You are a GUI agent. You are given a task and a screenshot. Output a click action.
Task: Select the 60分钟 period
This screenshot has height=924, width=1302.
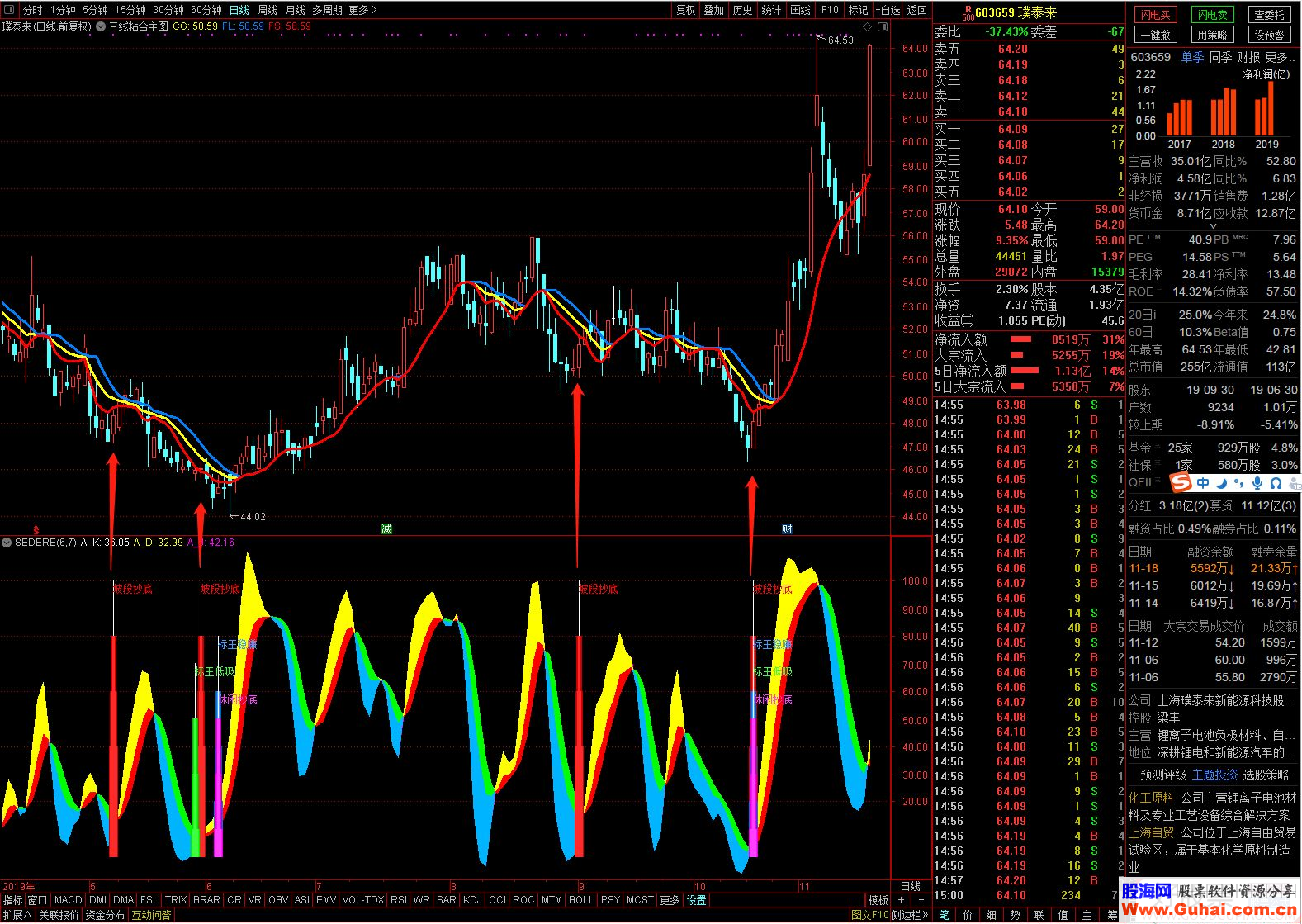(x=206, y=10)
